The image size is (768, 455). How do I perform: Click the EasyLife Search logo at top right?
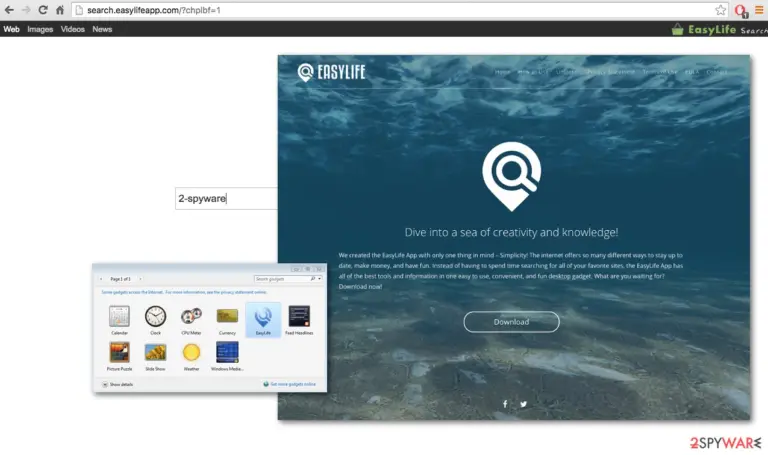pyautogui.click(x=719, y=29)
